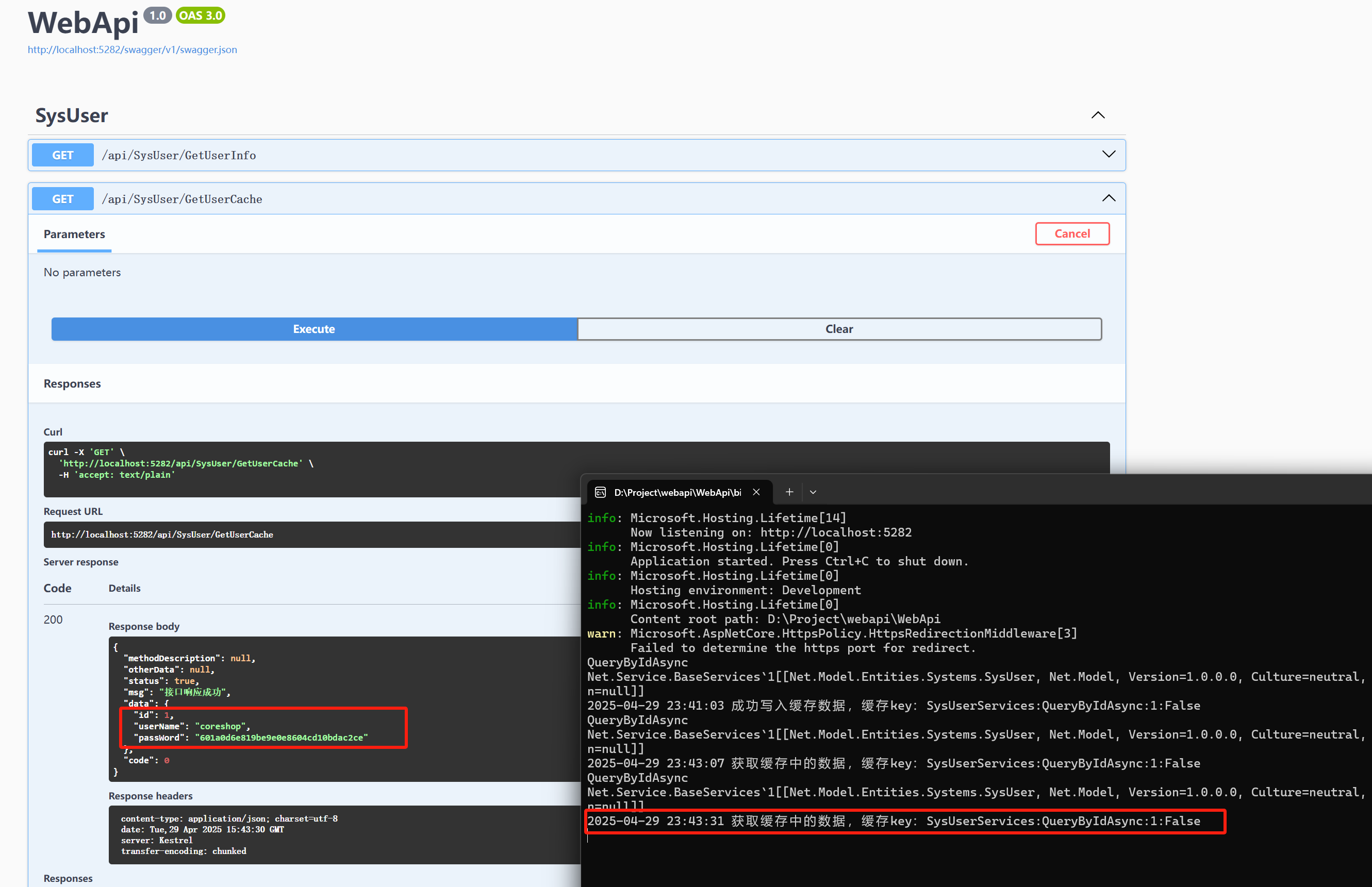Collapse the SysUser section chevron

tap(1098, 115)
